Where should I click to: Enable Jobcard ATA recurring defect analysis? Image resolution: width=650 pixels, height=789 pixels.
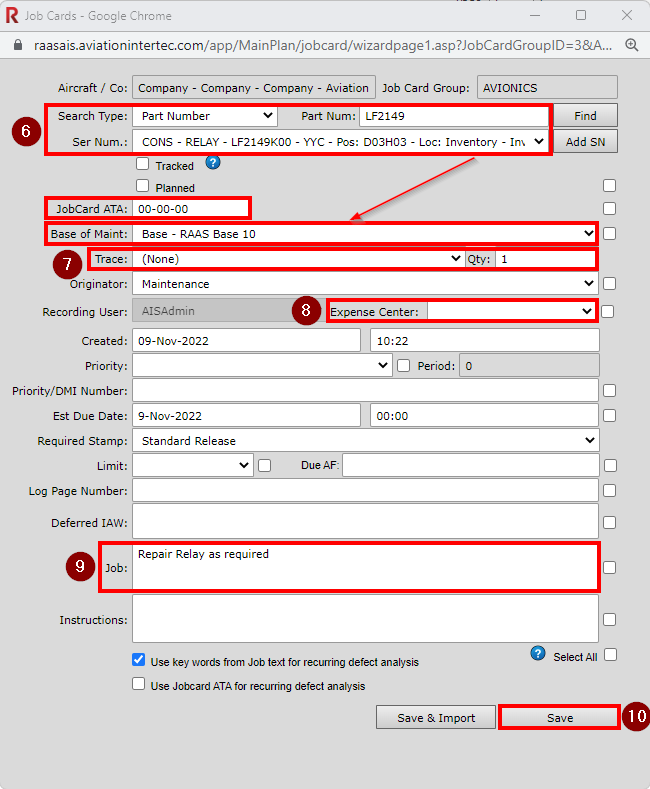pyautogui.click(x=139, y=685)
